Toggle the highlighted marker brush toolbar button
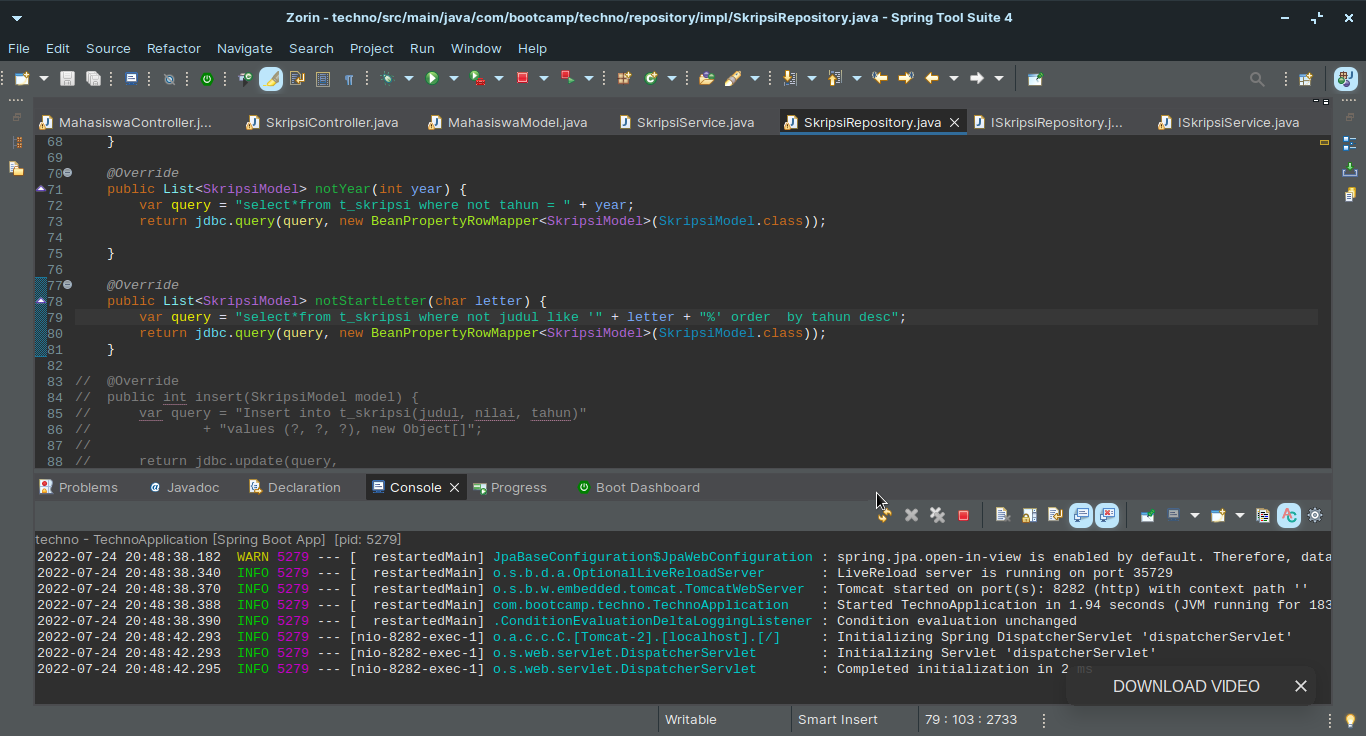This screenshot has height=736, width=1366. [x=271, y=79]
